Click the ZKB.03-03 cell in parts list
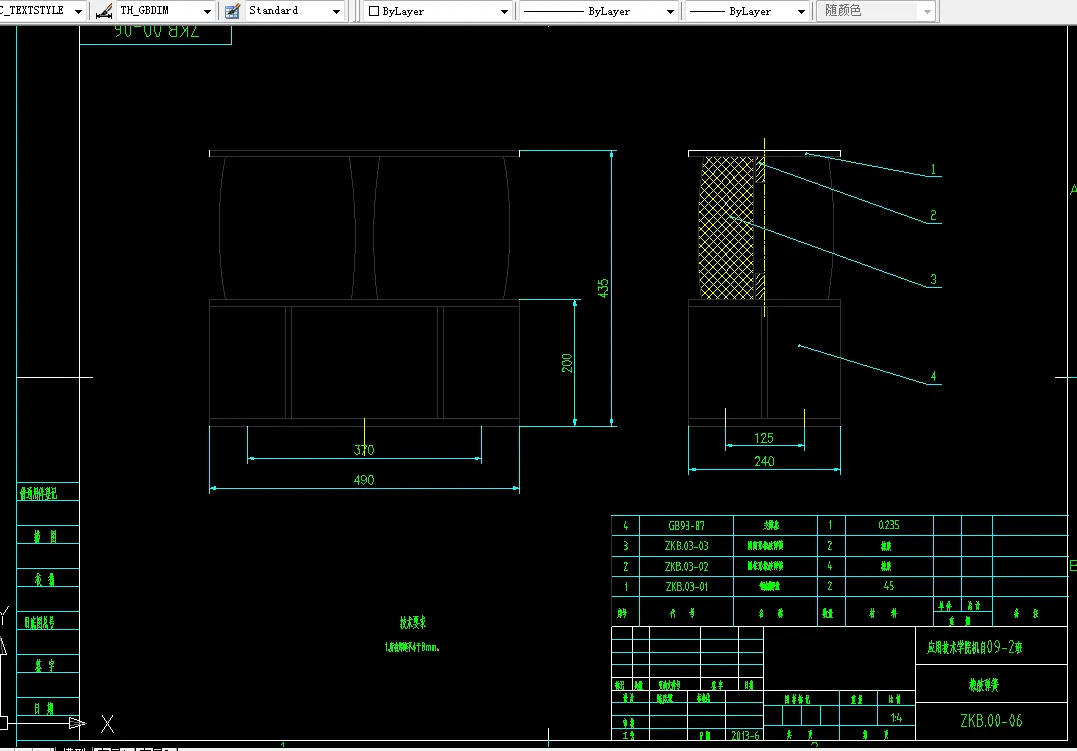The height and width of the screenshot is (751, 1077). coord(686,546)
